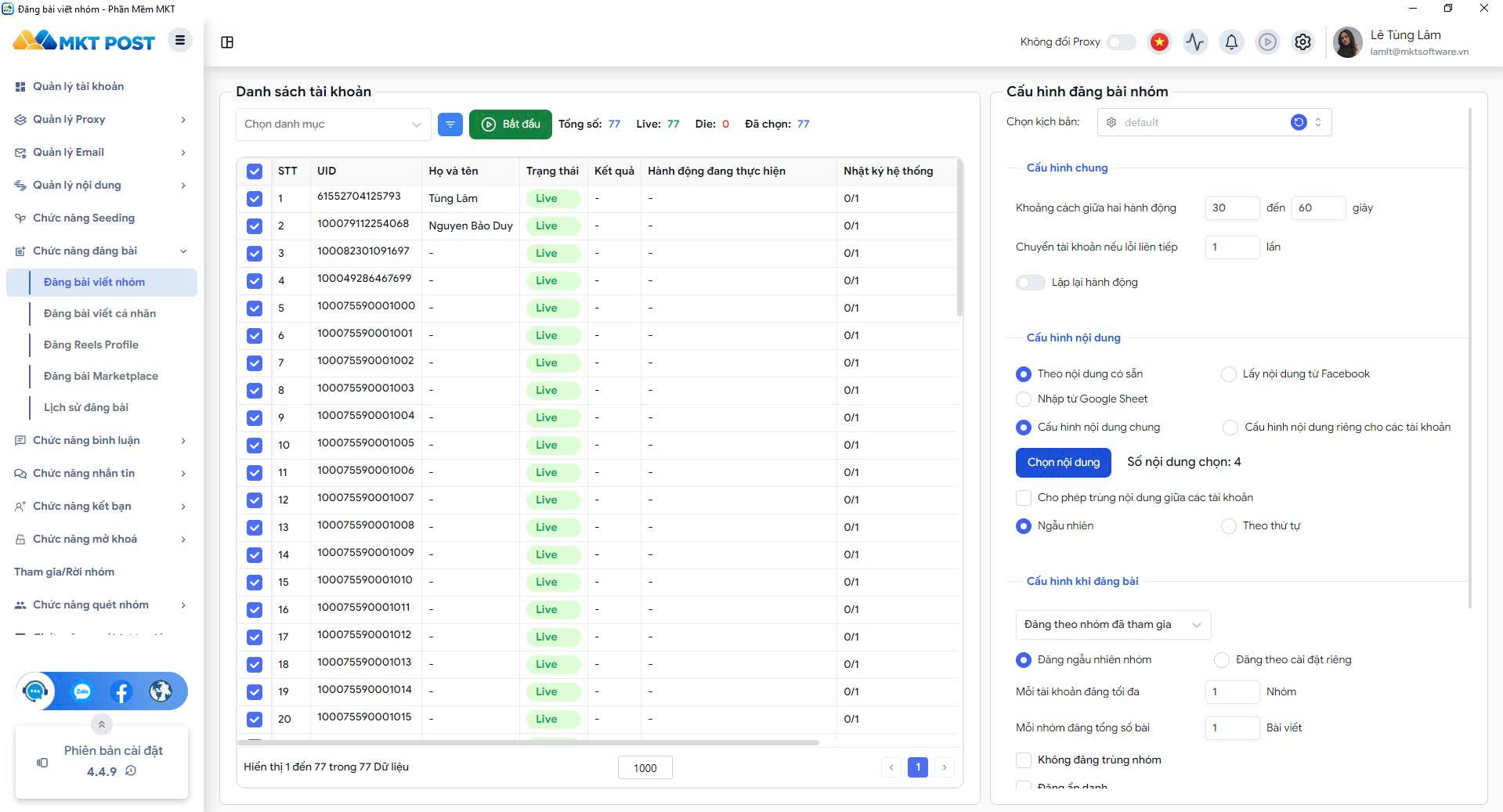
Task: Open the Facebook contact icon
Action: pyautogui.click(x=121, y=691)
